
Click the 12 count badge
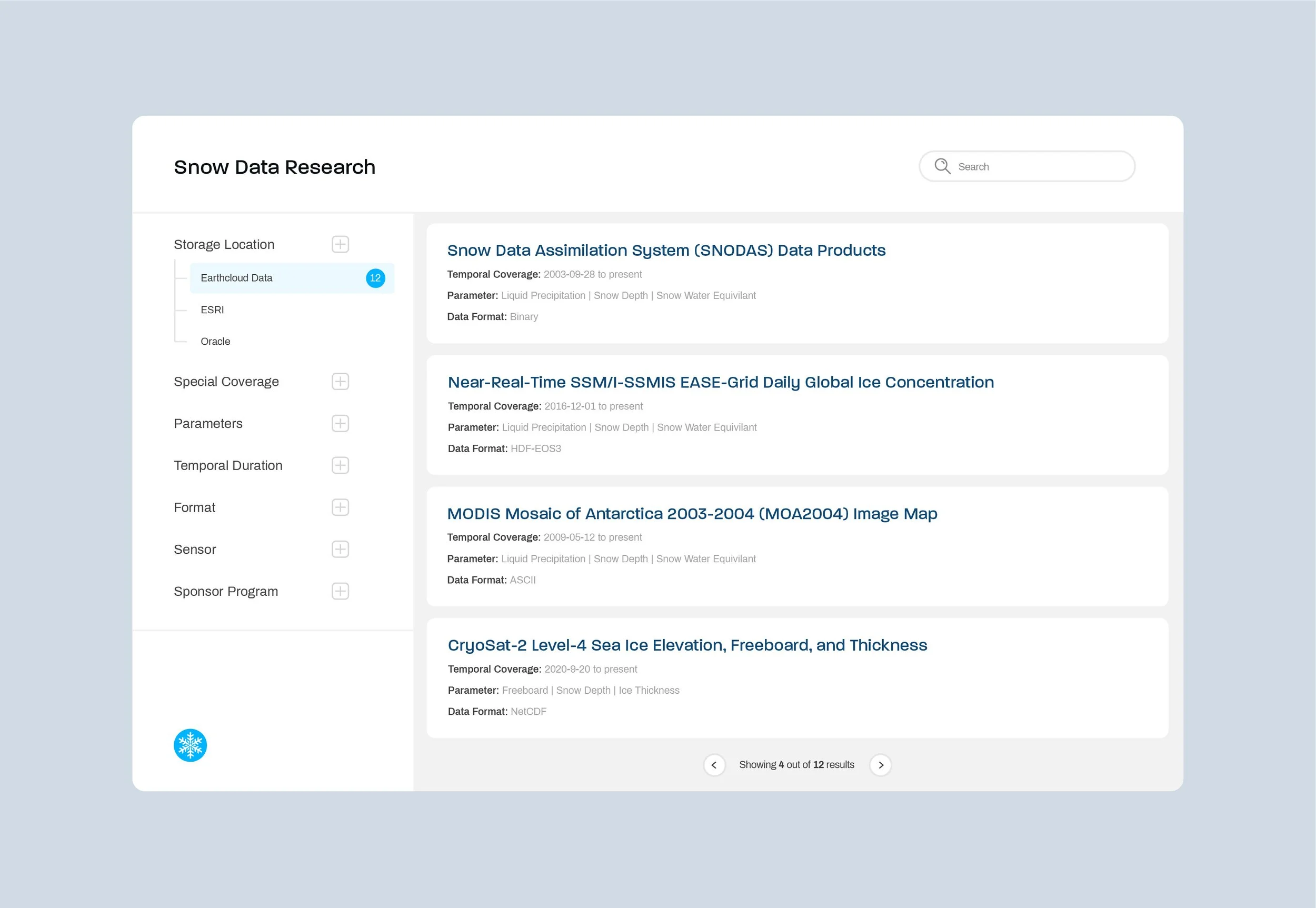375,277
